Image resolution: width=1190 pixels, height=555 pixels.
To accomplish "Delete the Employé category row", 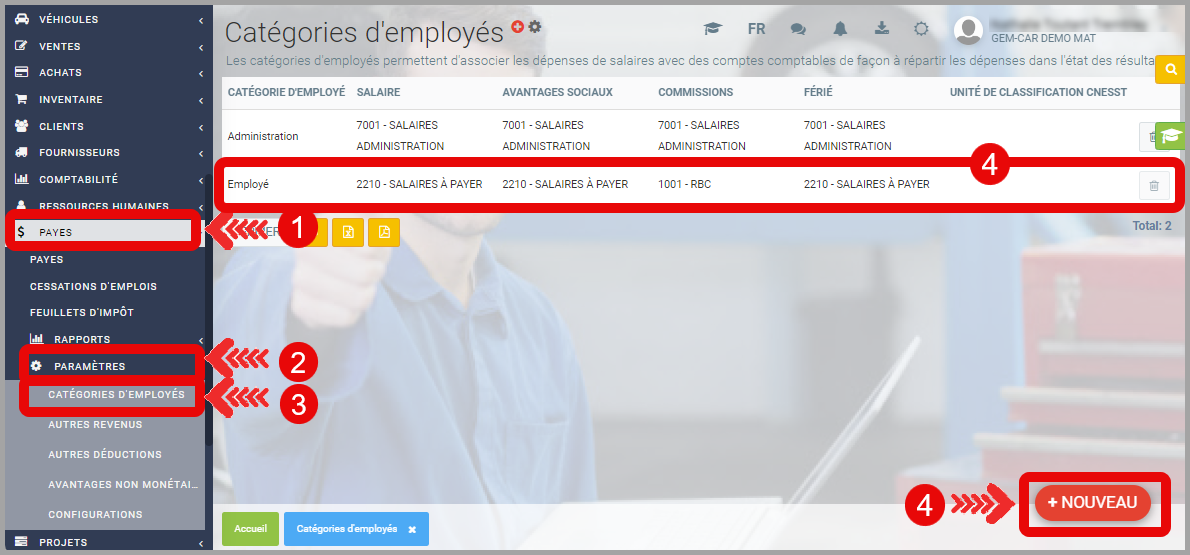I will [1153, 185].
